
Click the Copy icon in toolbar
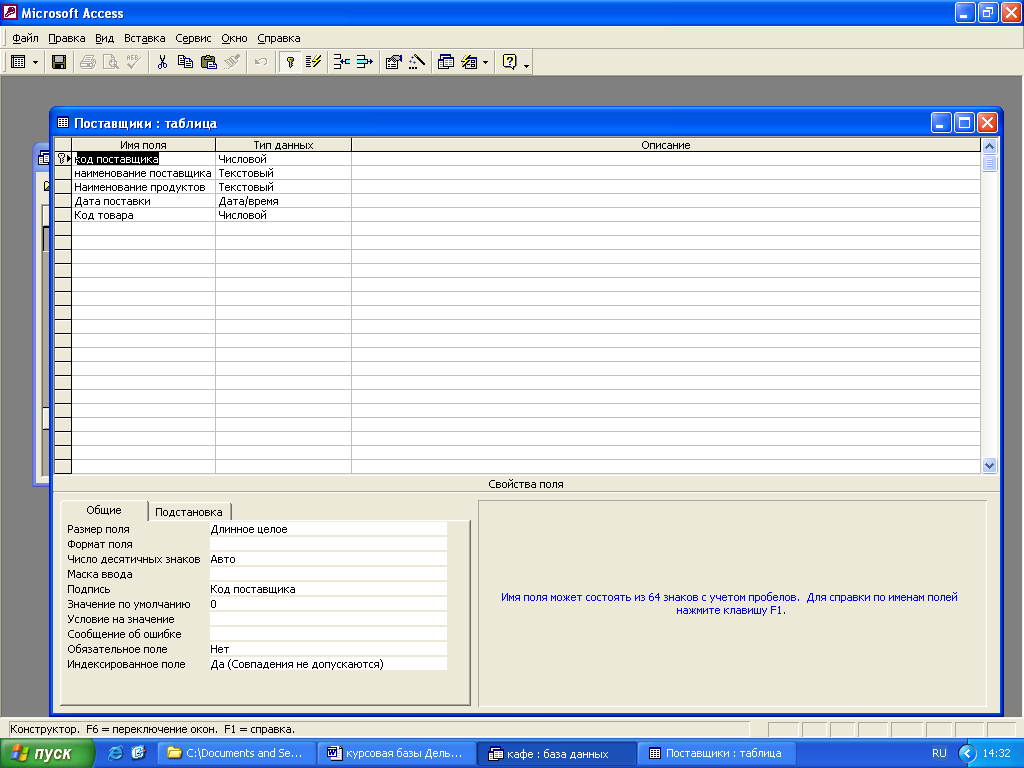click(x=185, y=62)
